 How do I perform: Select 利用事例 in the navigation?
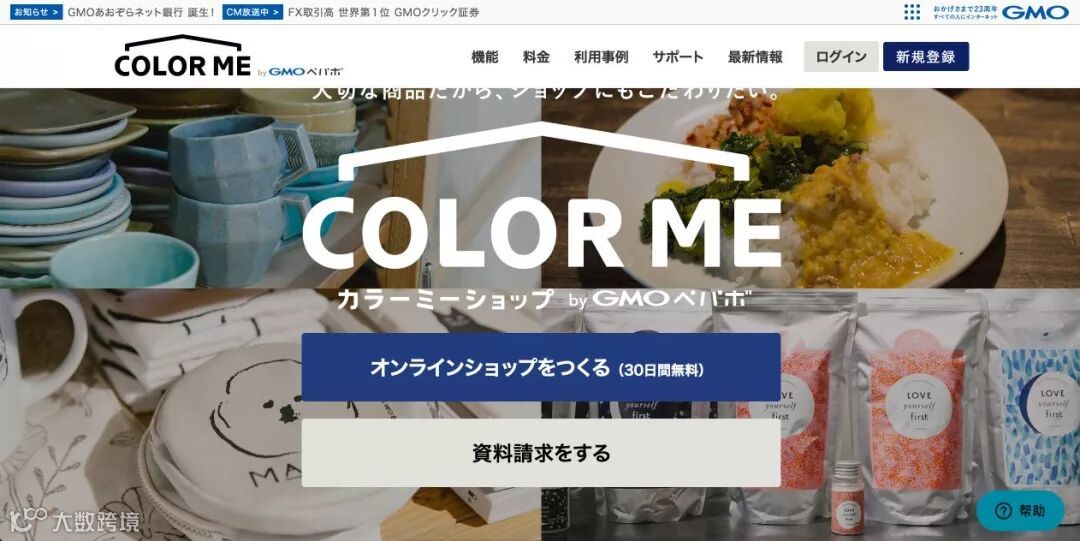click(x=601, y=57)
